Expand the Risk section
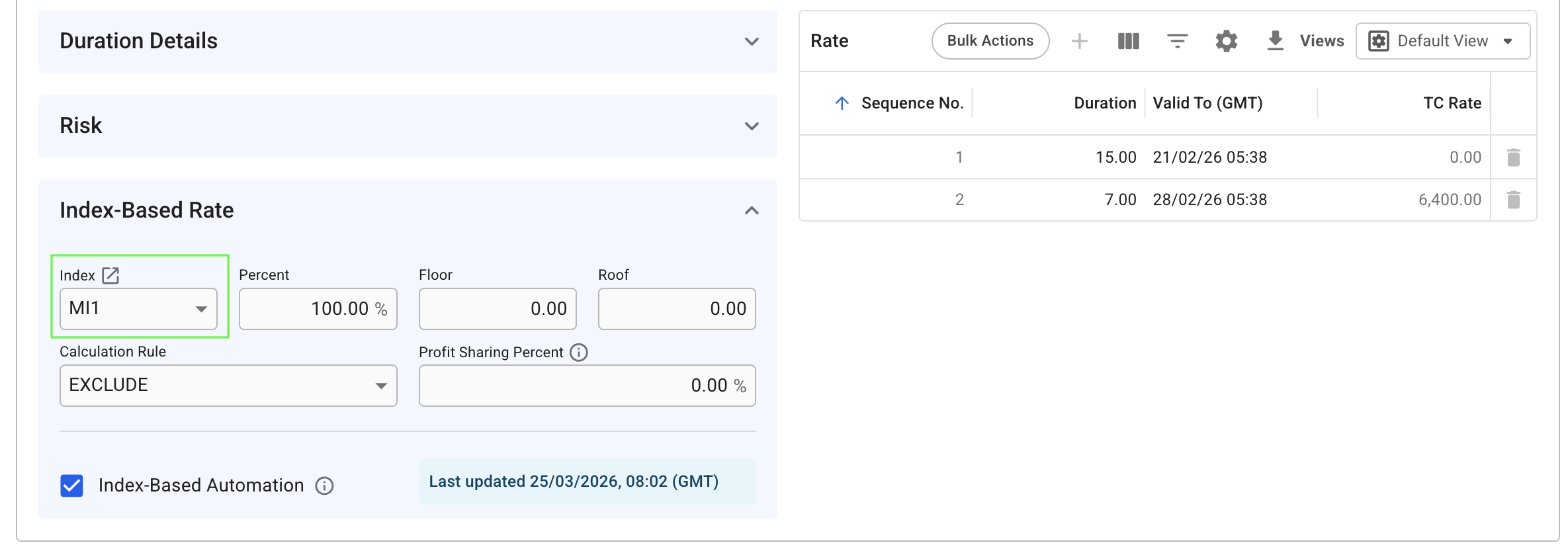Viewport: 1568px width, 553px height. tap(752, 126)
